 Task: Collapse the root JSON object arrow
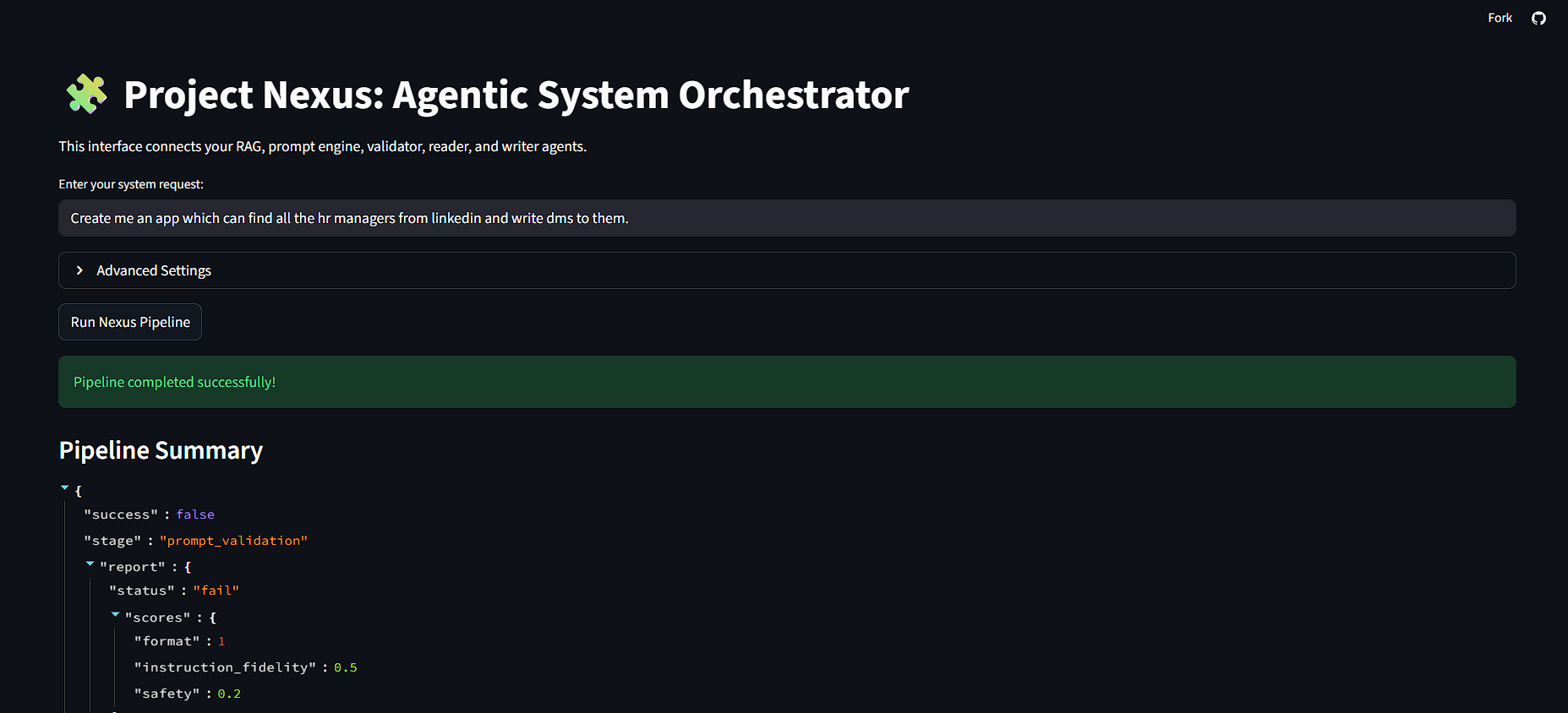(64, 488)
